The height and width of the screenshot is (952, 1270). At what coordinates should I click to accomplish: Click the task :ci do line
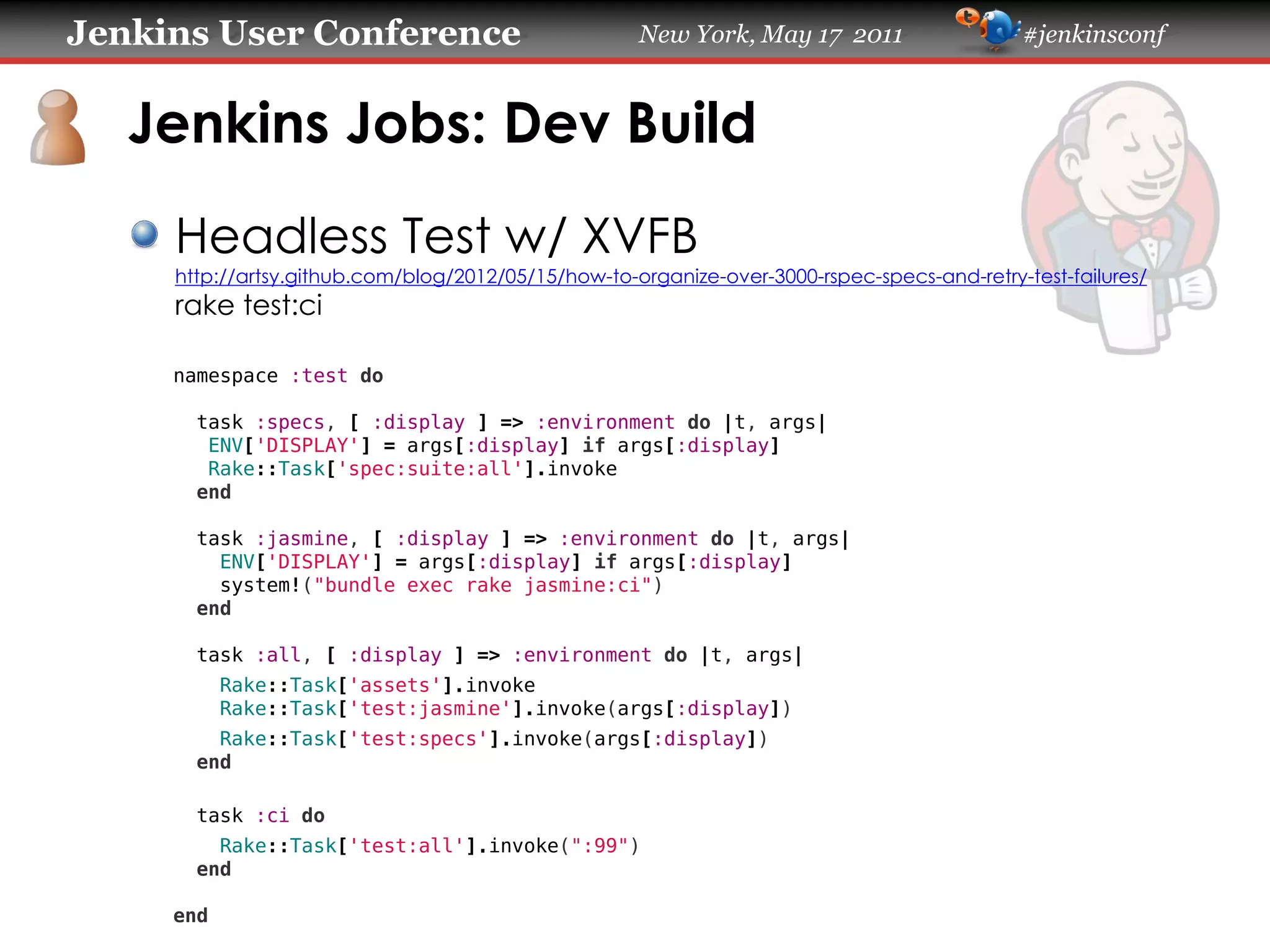[x=260, y=816]
